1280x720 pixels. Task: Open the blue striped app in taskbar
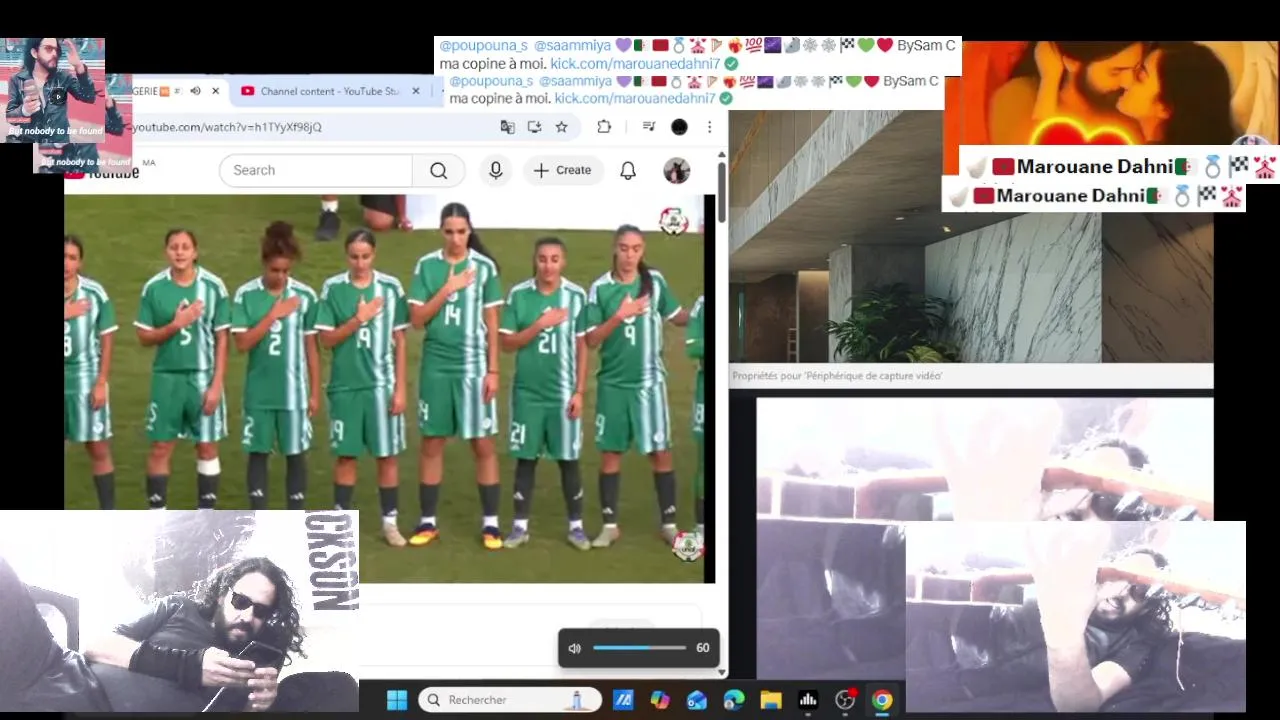click(x=623, y=700)
